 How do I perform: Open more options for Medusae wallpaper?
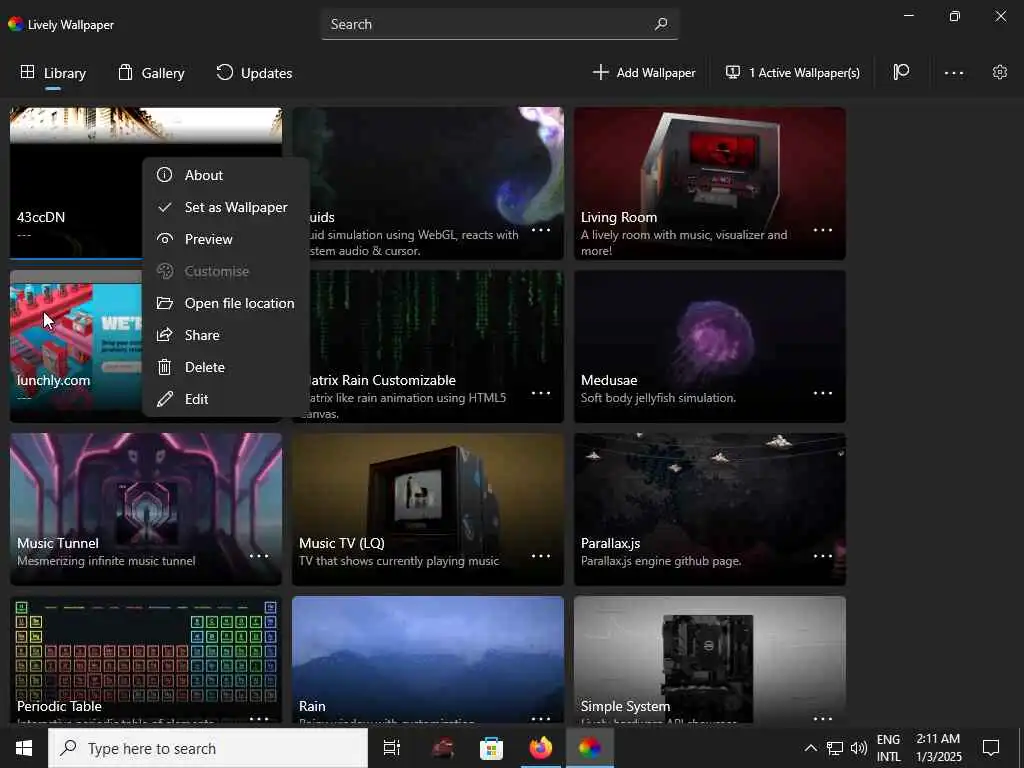tap(823, 393)
